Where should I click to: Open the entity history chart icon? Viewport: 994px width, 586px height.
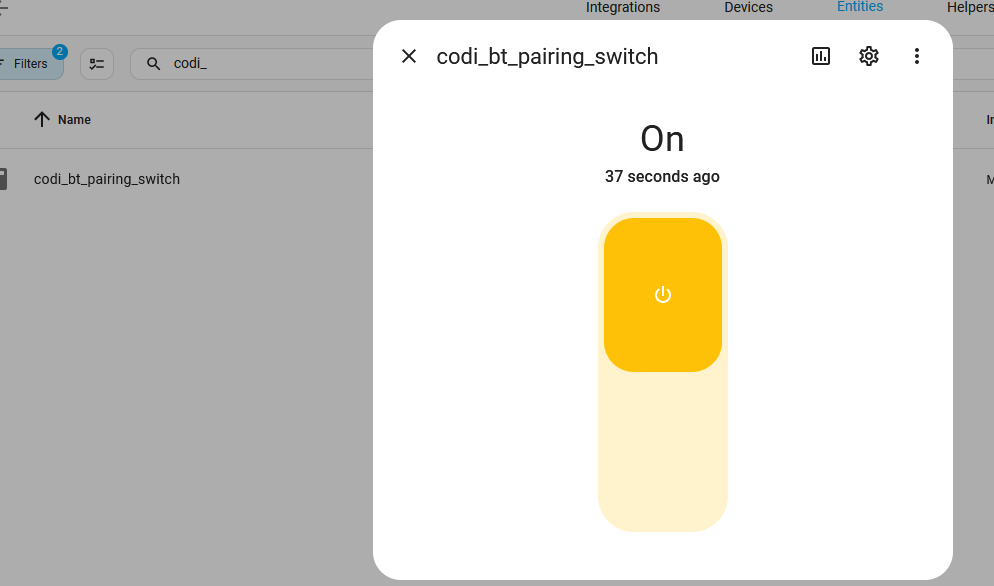coord(820,56)
